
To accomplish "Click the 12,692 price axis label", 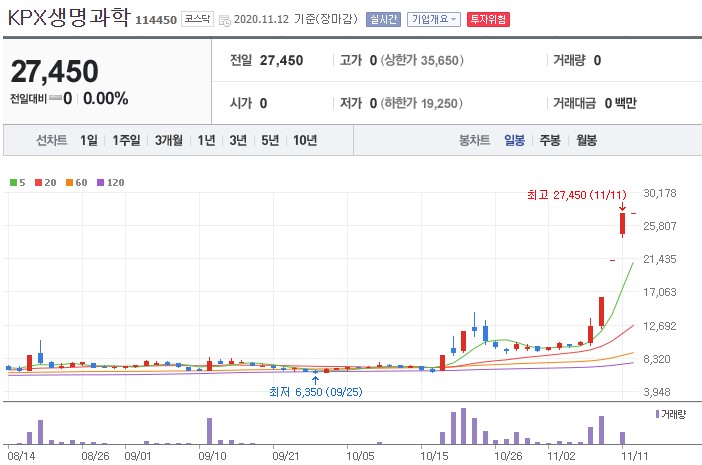I will [x=659, y=326].
